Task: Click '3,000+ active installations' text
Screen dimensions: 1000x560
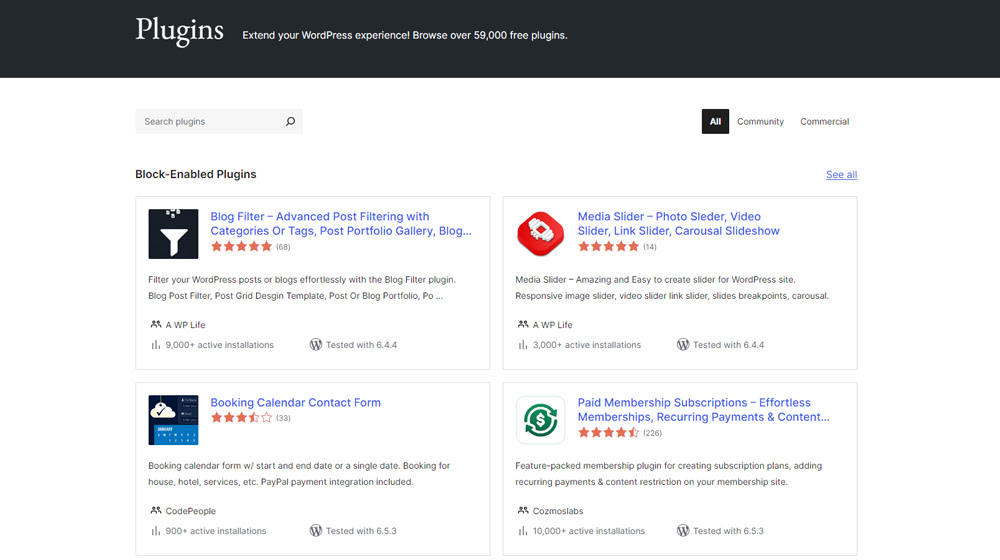Action: [587, 345]
